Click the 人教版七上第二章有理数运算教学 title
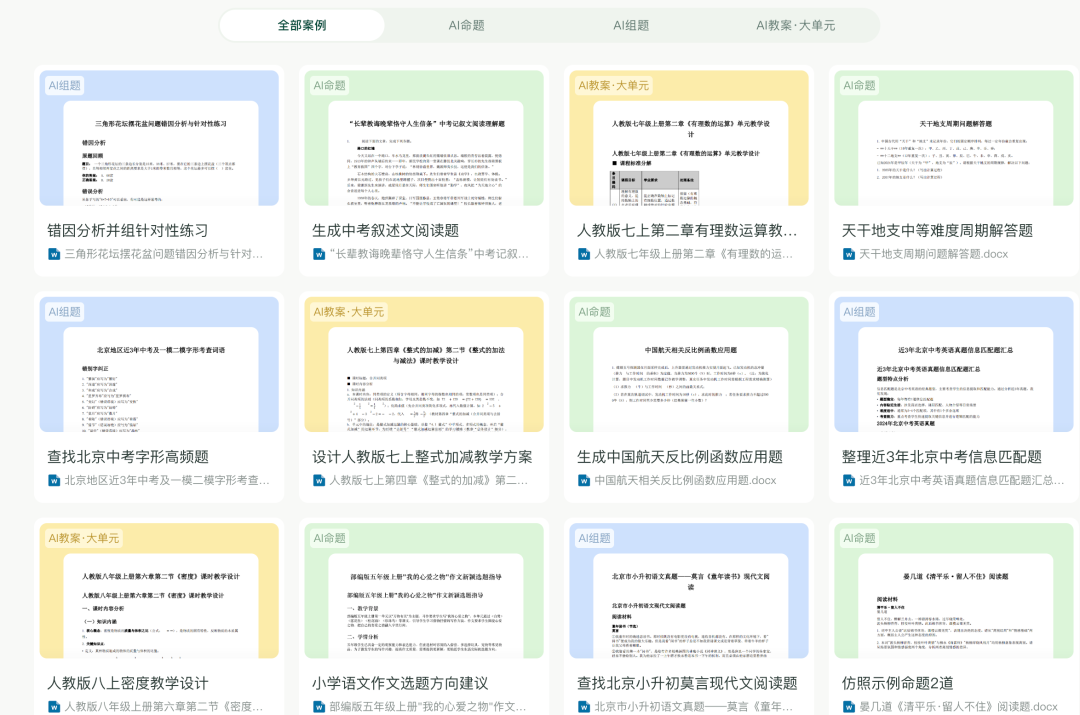Viewport: 1080px width, 715px height. pyautogui.click(x=689, y=230)
